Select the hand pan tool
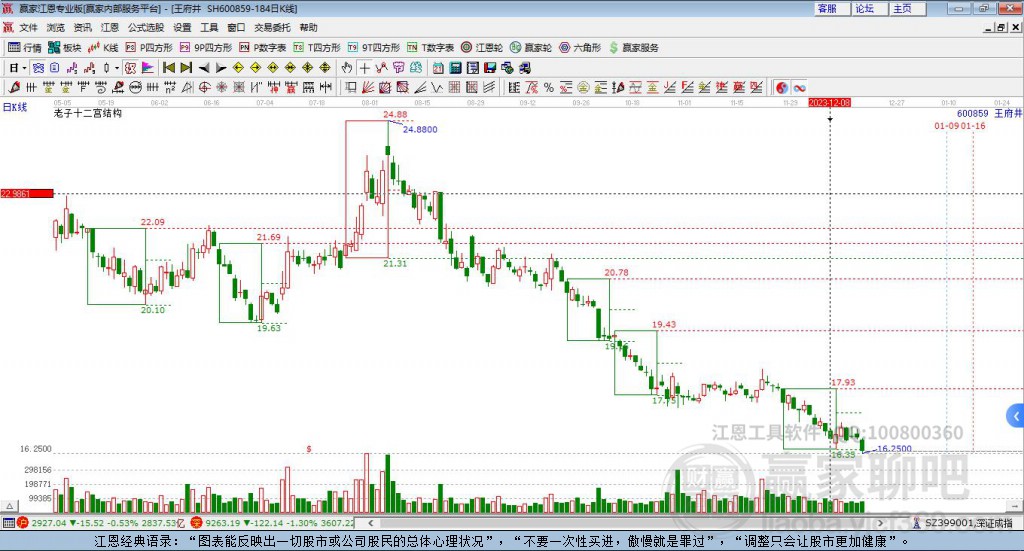1024x551 pixels. [x=347, y=68]
